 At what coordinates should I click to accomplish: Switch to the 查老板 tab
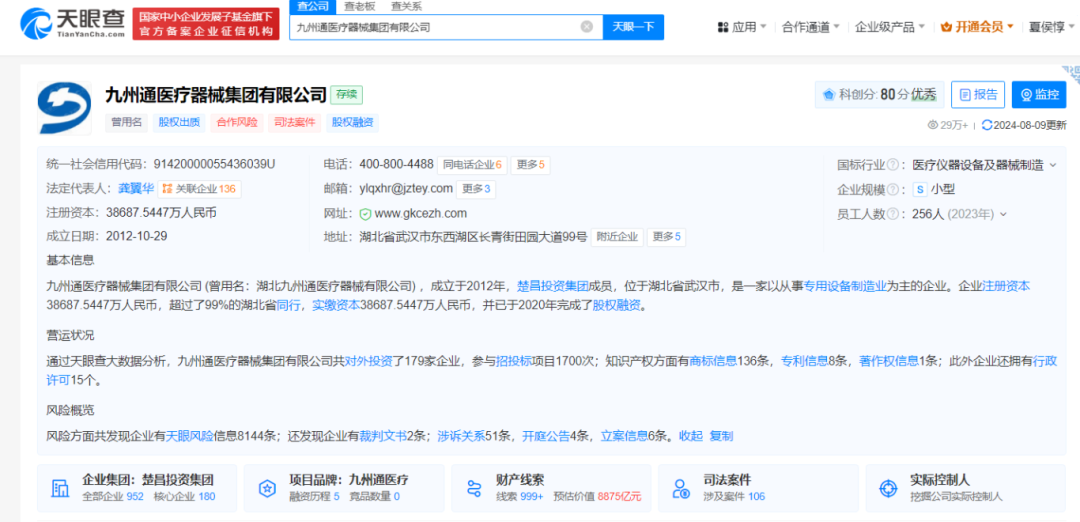point(360,6)
